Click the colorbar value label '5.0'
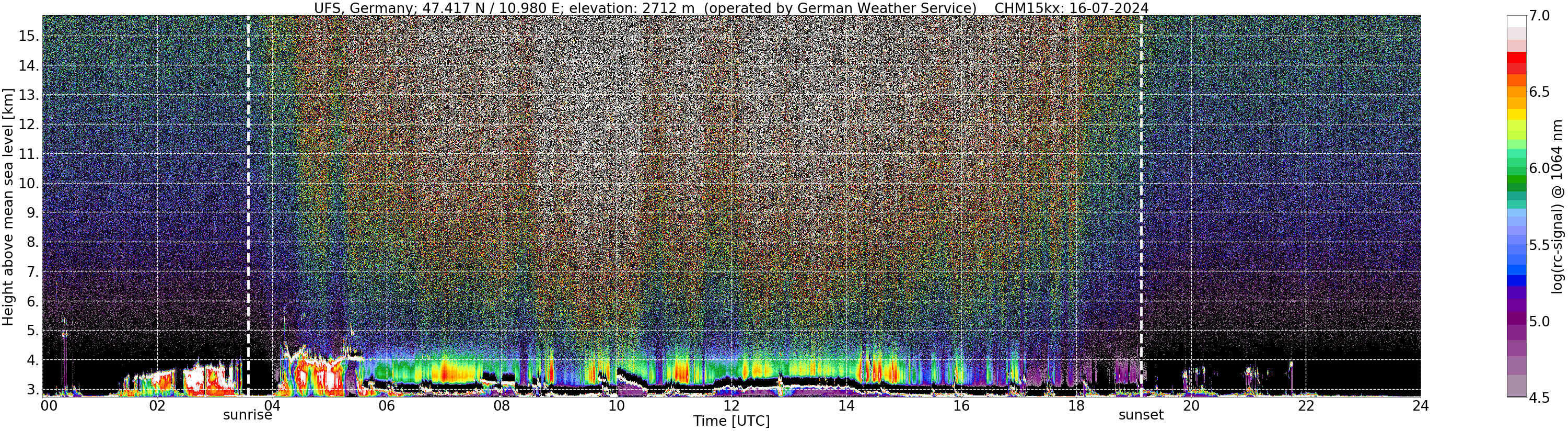The height and width of the screenshot is (431, 1568). pos(1539,321)
